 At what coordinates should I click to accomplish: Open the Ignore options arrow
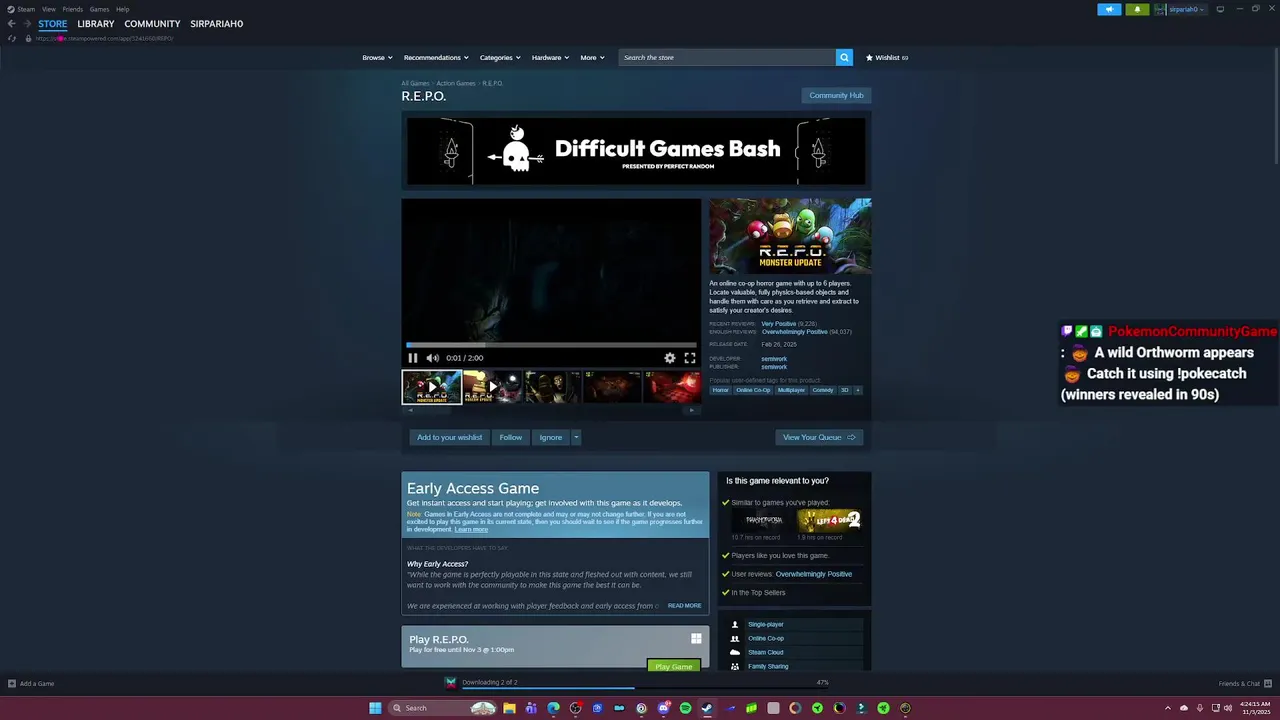(x=575, y=437)
